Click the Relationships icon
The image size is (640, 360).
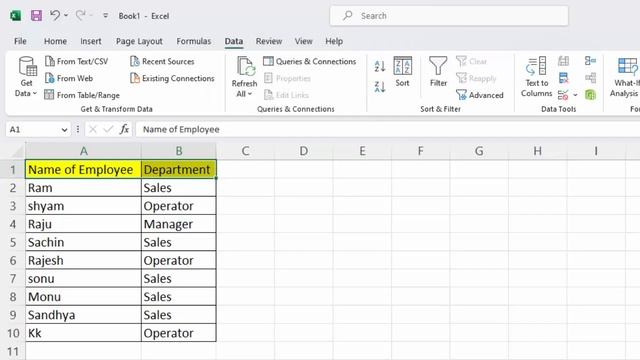590,78
